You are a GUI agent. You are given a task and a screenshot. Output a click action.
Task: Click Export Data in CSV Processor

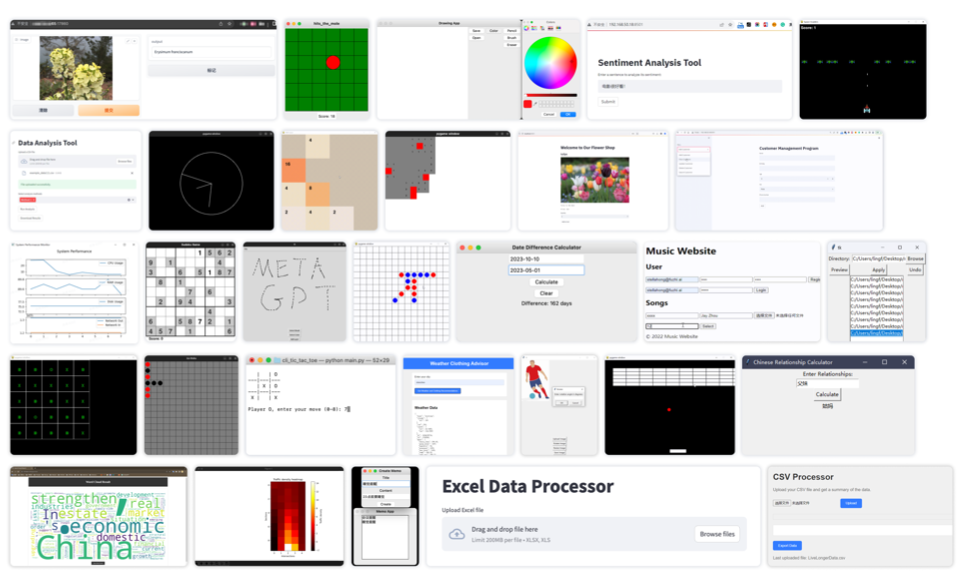787,546
